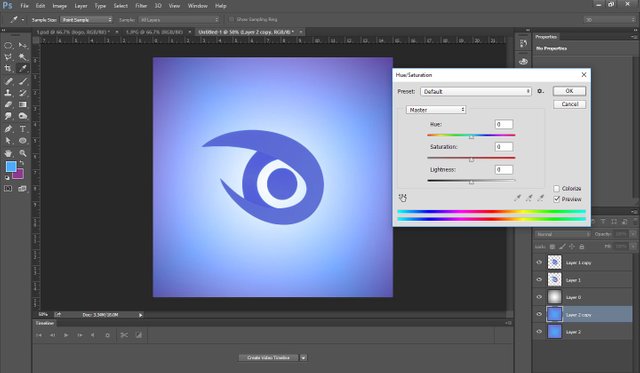The height and width of the screenshot is (373, 640).
Task: Change the screen mode
Action: [x=22, y=189]
